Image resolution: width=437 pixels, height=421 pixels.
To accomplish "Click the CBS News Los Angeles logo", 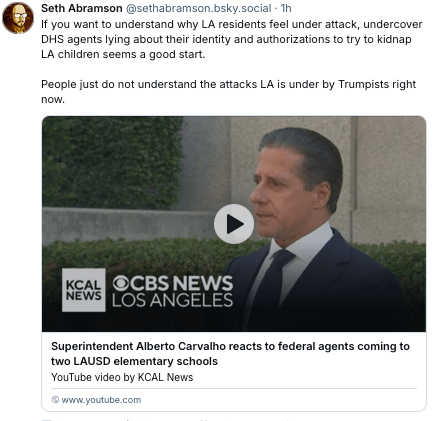I will [x=172, y=291].
